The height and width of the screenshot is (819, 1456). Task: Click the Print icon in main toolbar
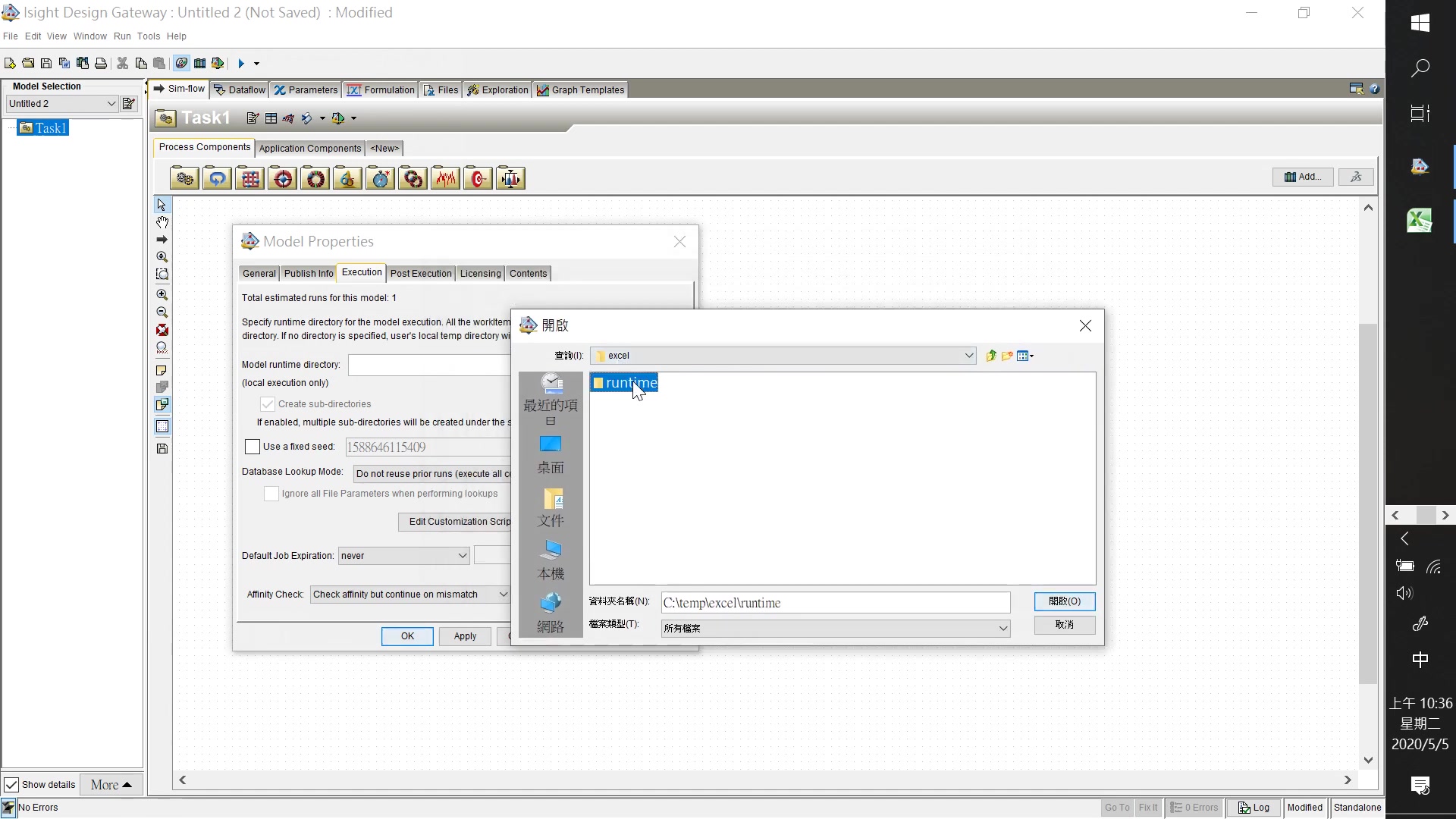tap(101, 64)
